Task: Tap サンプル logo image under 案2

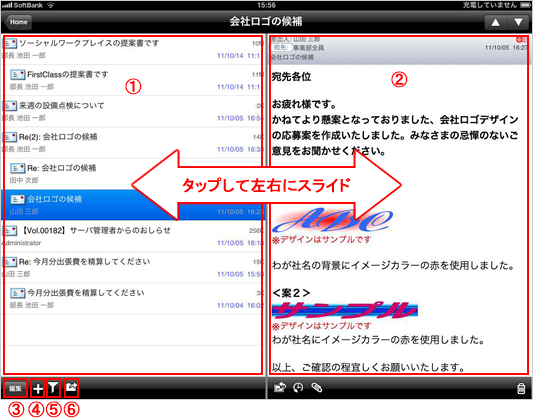Action: [345, 310]
